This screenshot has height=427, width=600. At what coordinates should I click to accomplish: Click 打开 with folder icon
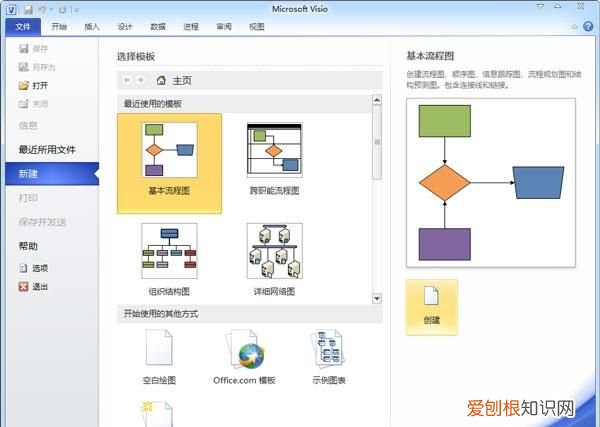(x=33, y=85)
